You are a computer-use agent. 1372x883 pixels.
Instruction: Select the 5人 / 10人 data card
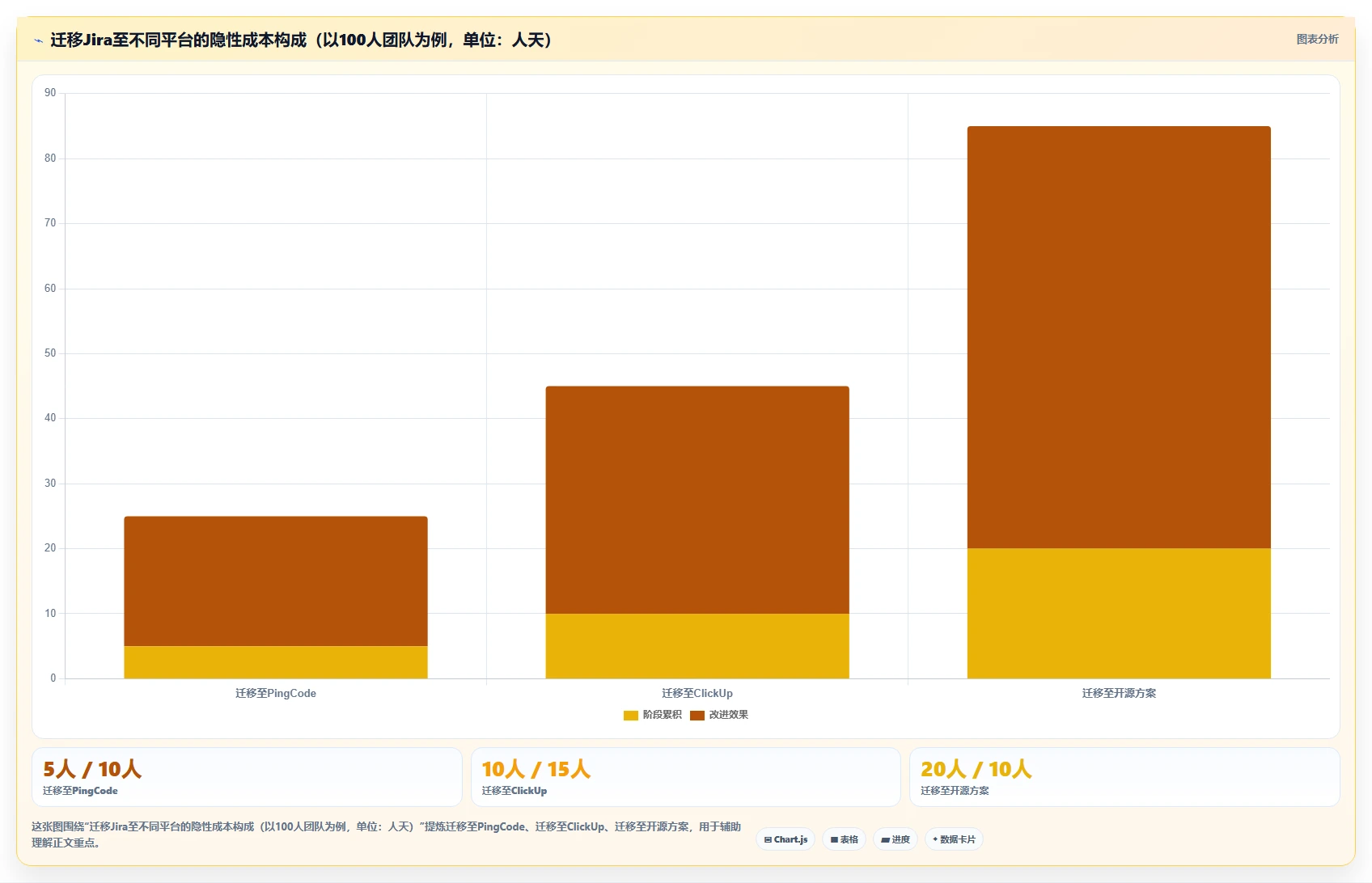(x=247, y=777)
